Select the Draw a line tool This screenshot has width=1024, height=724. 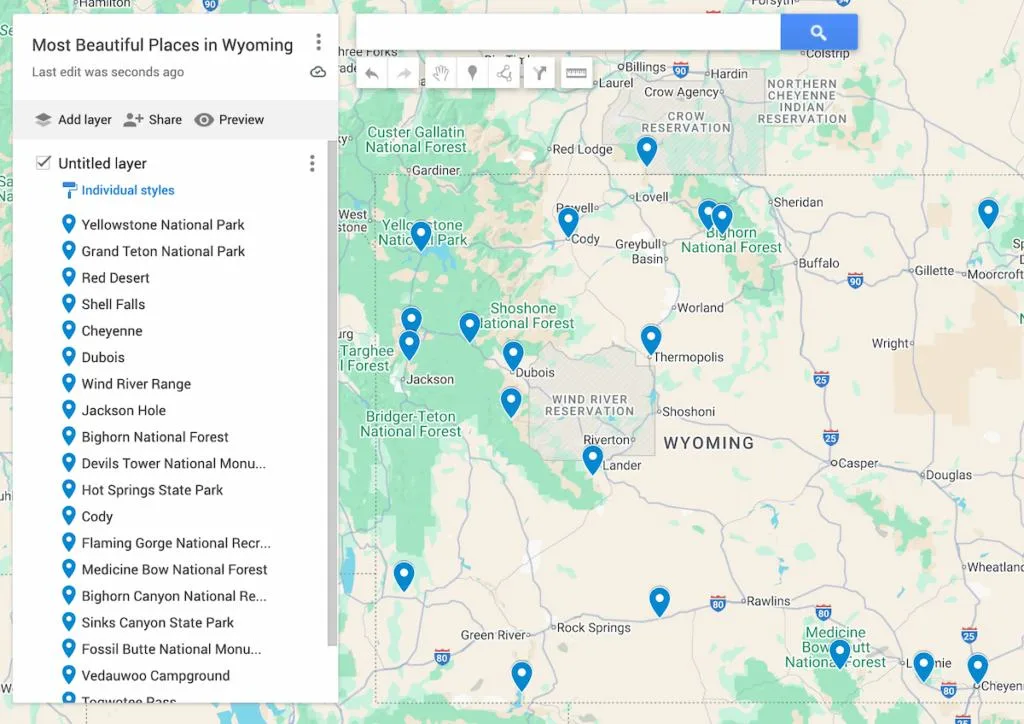tap(504, 73)
